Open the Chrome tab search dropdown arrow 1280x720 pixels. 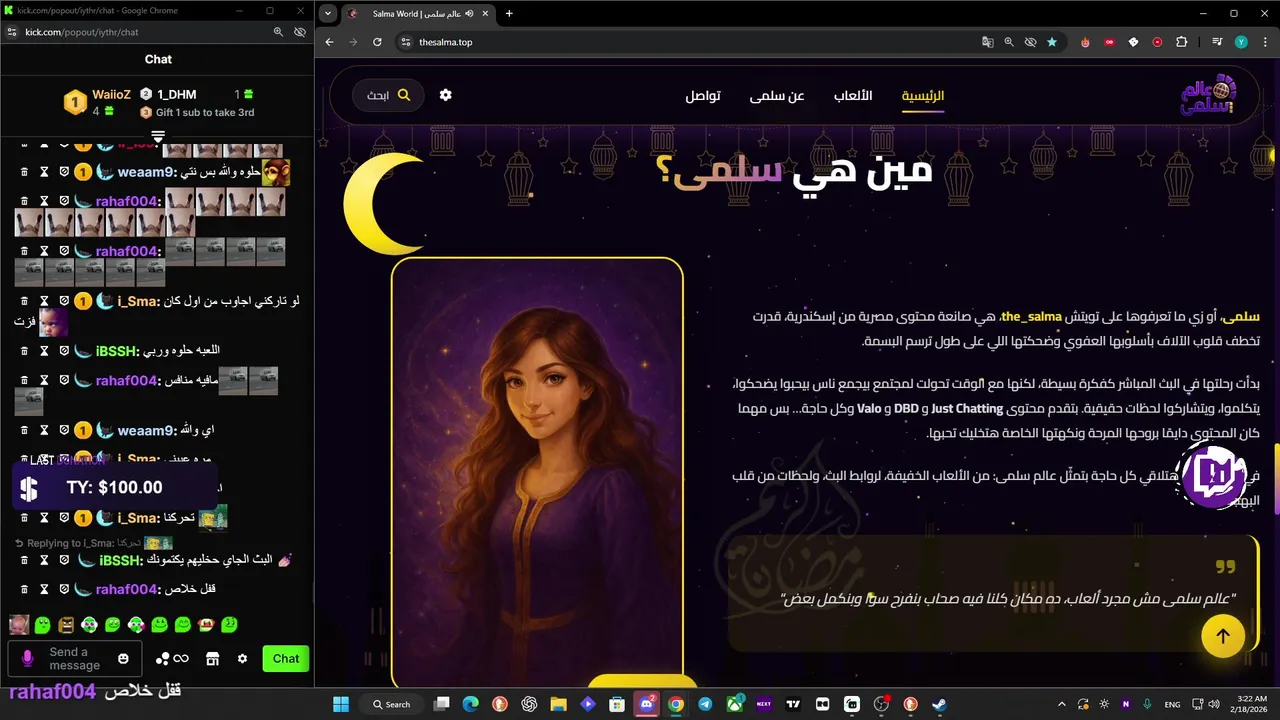coord(328,14)
